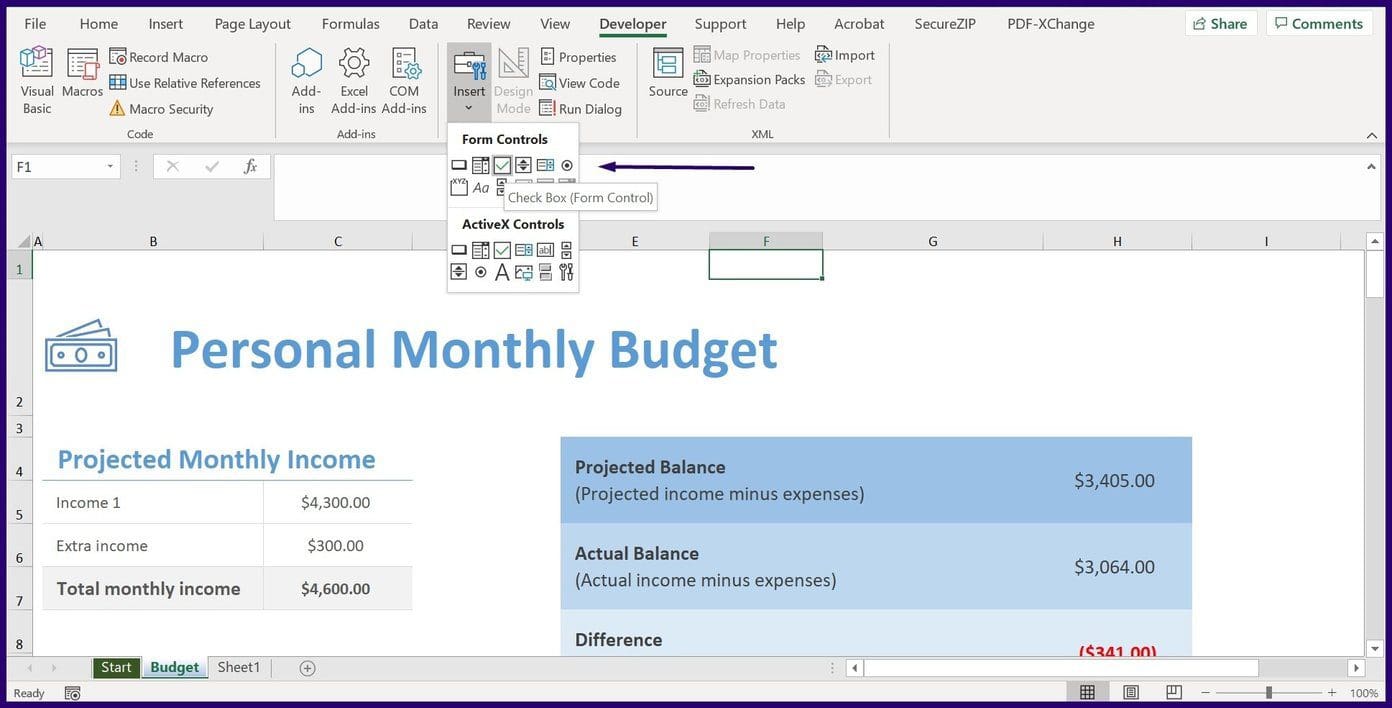Click View Code in Controls group
This screenshot has width=1392, height=708.
[x=579, y=83]
